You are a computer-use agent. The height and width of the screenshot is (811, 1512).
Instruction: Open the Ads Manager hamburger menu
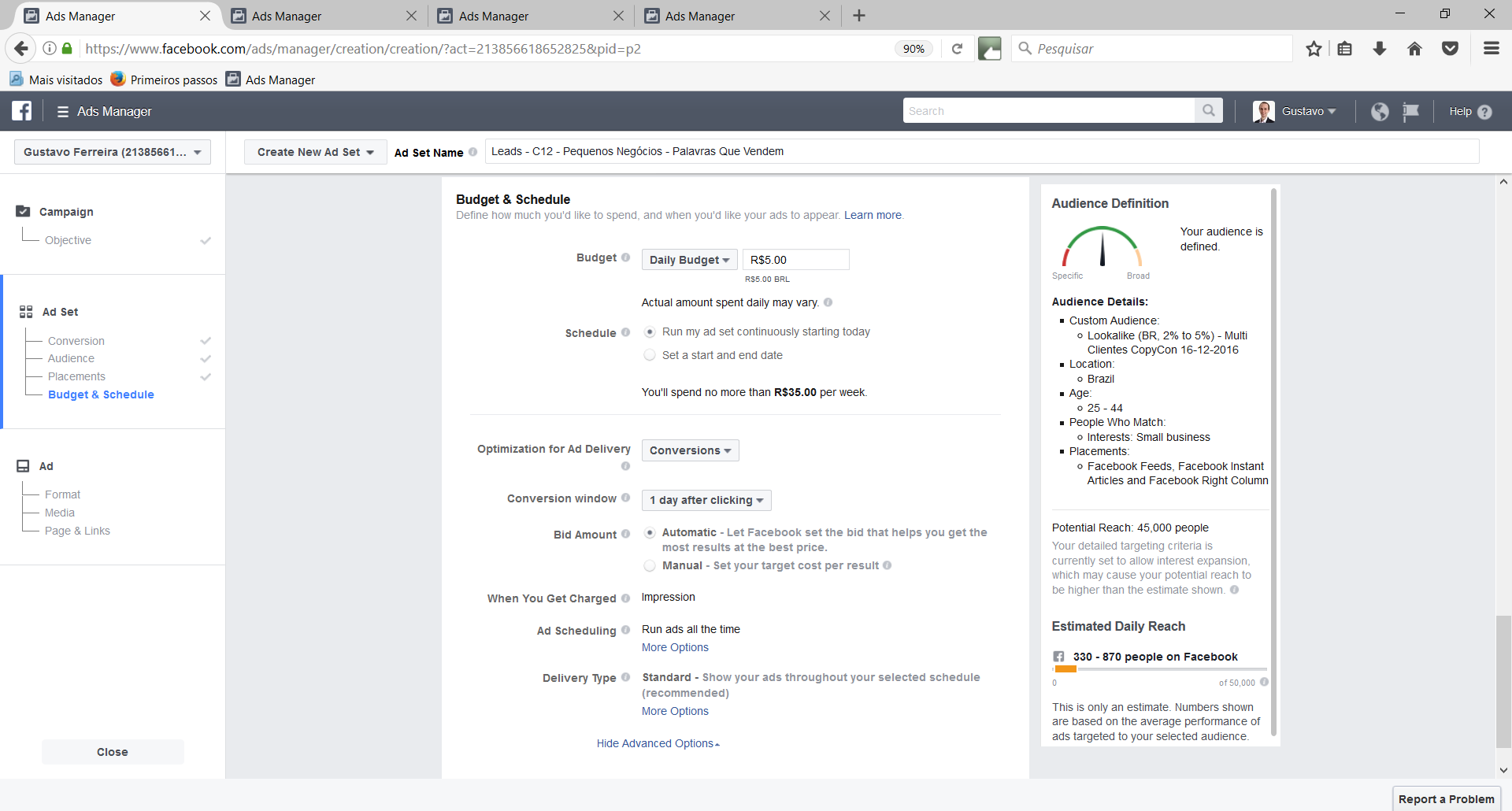tap(63, 112)
